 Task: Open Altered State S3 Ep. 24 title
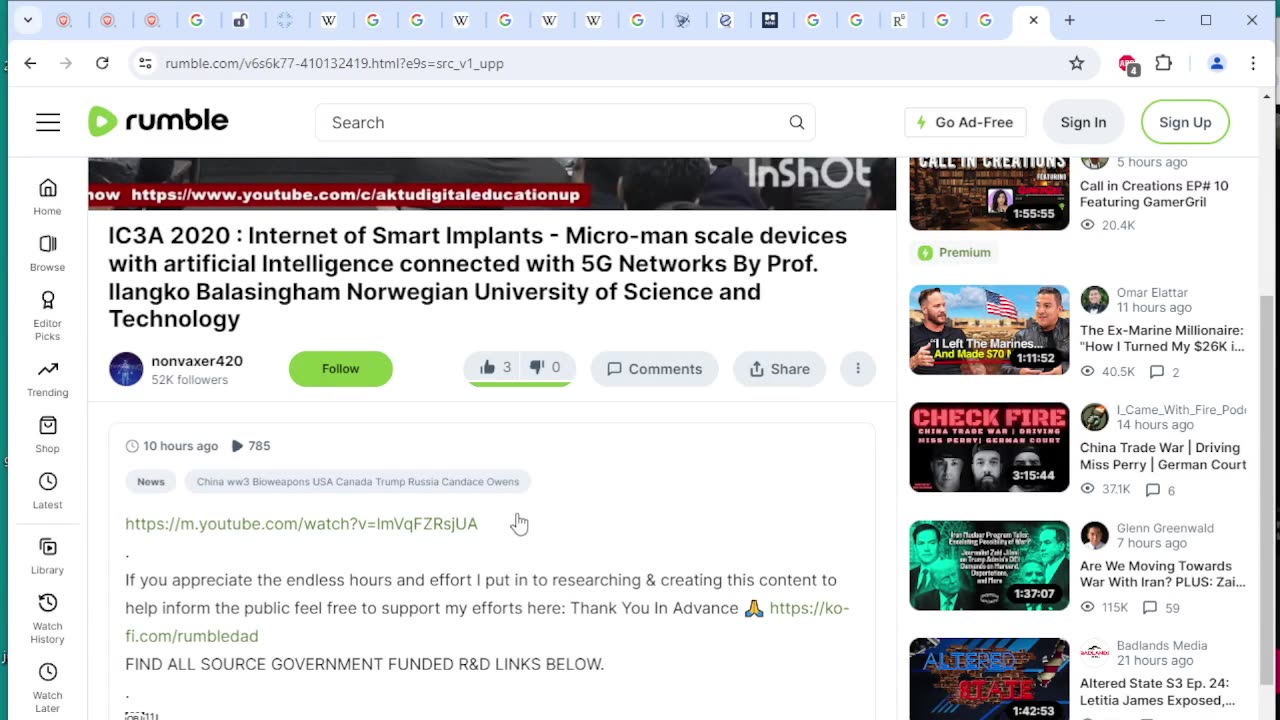1157,691
